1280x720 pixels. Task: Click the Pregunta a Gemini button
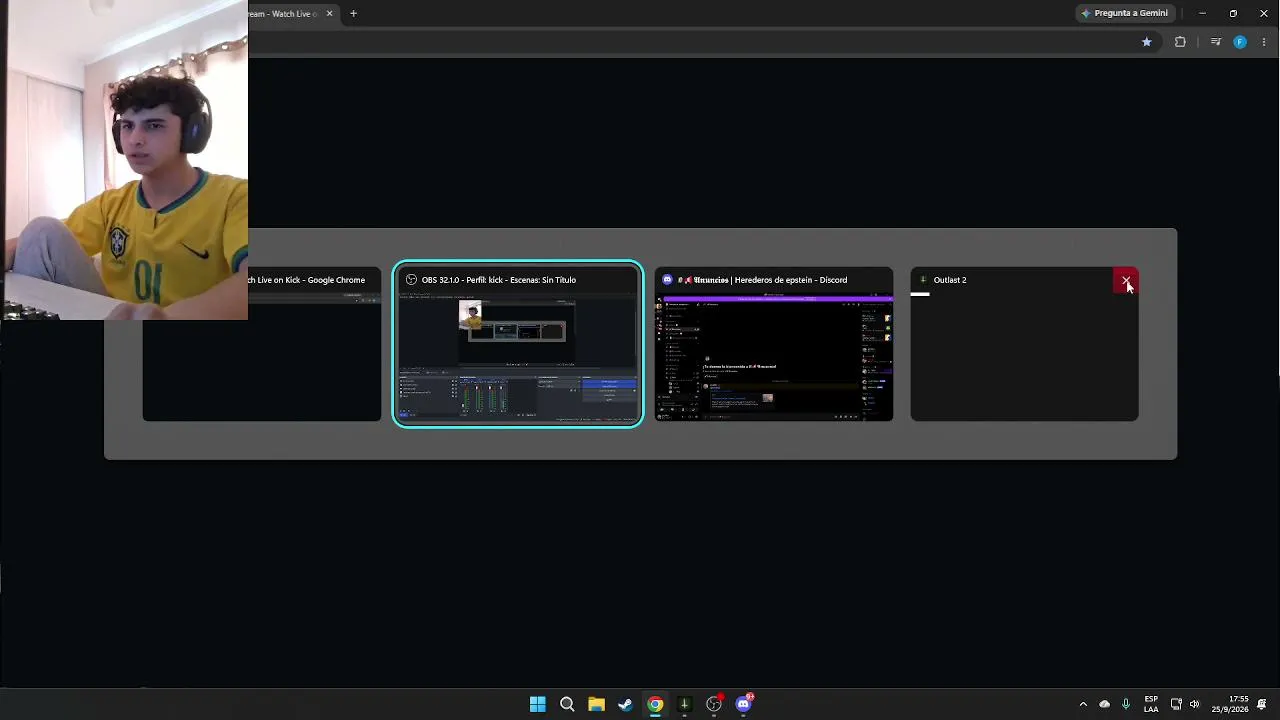click(x=1124, y=13)
